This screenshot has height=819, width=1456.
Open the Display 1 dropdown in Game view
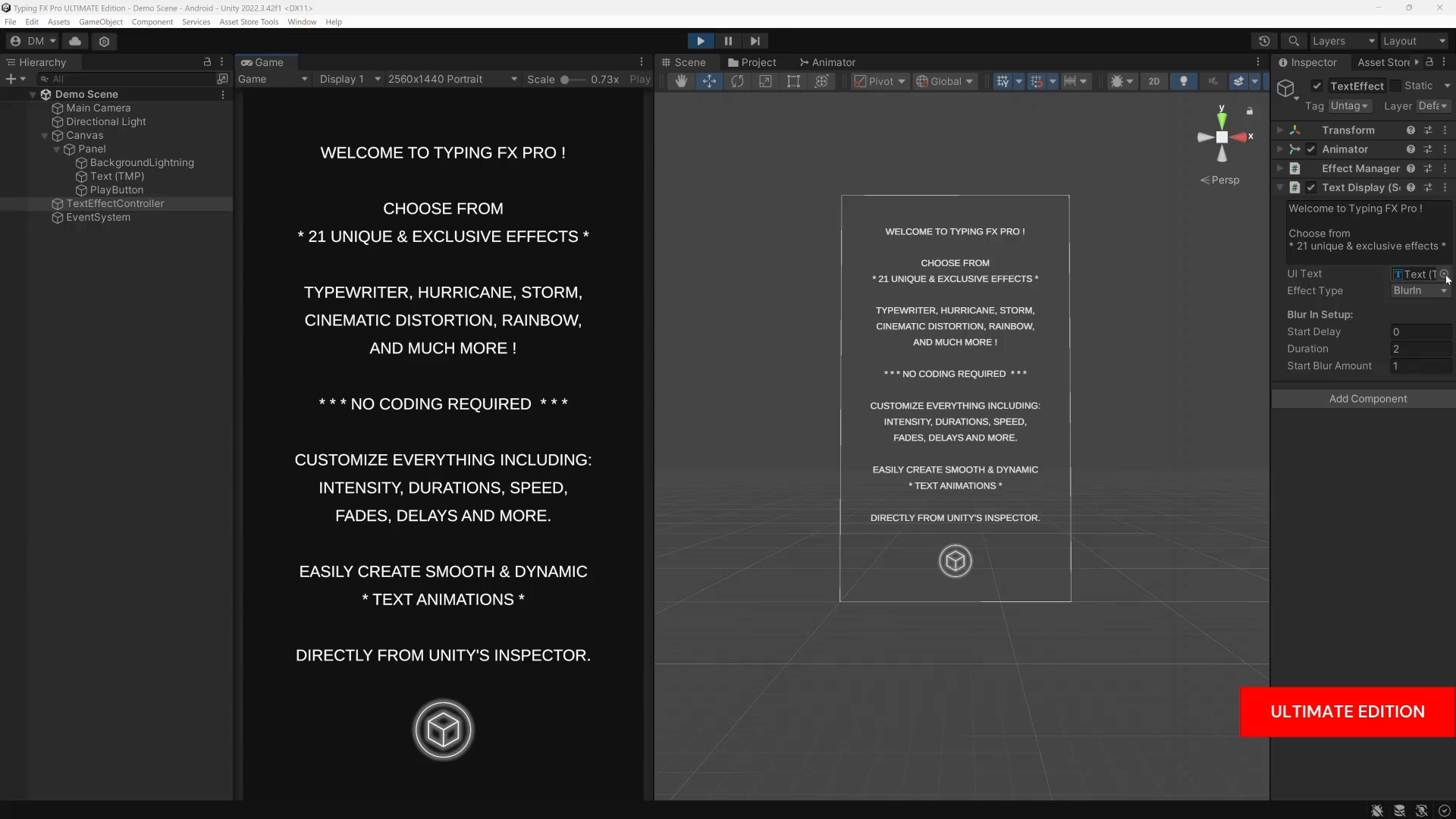click(x=350, y=79)
